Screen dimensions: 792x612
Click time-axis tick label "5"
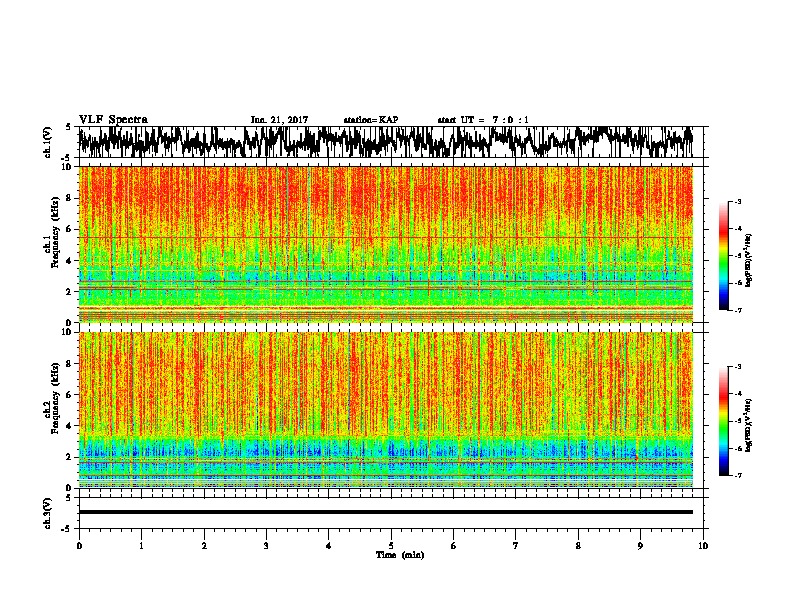(391, 546)
